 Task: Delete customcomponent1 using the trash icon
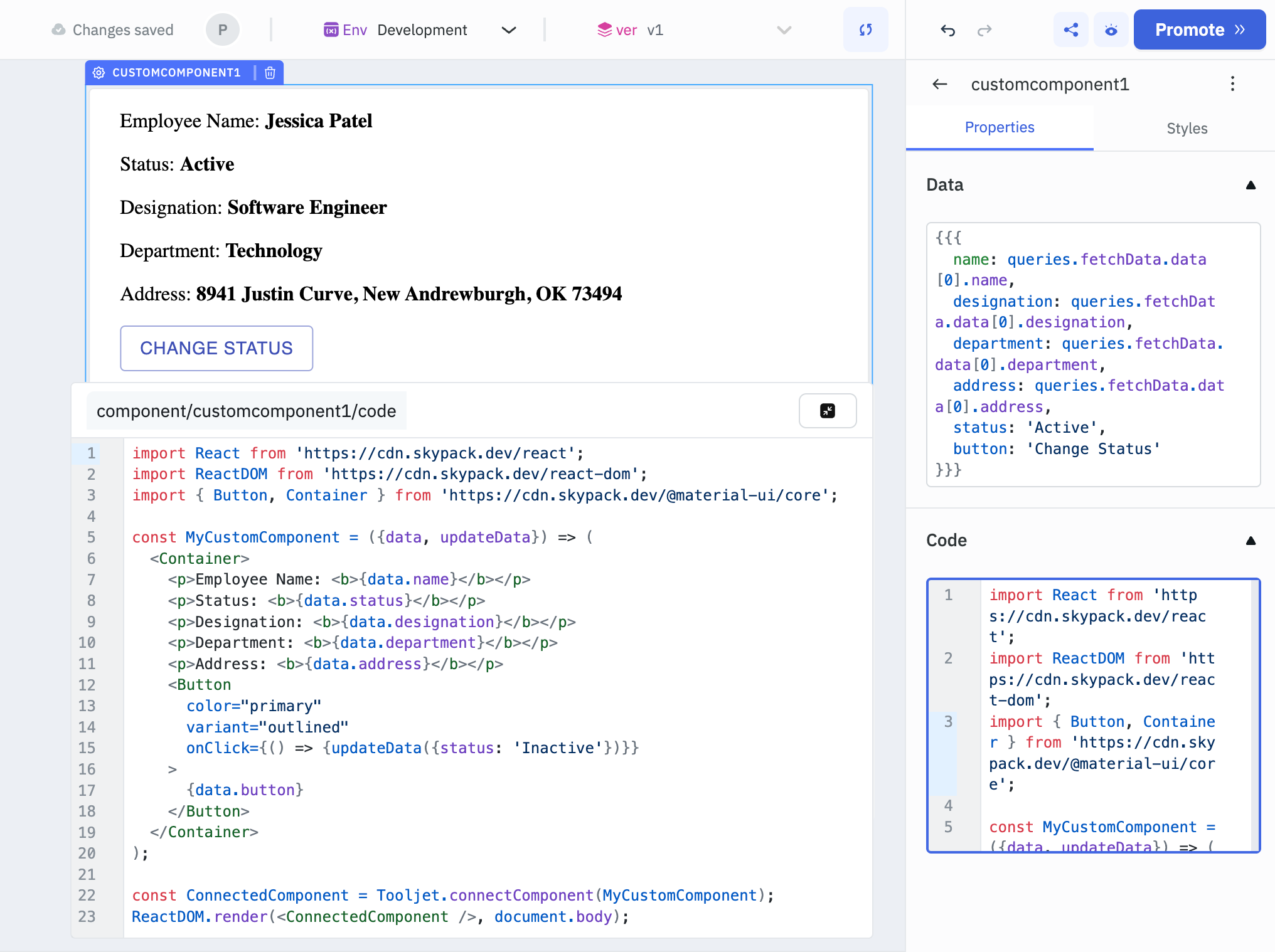(x=270, y=73)
